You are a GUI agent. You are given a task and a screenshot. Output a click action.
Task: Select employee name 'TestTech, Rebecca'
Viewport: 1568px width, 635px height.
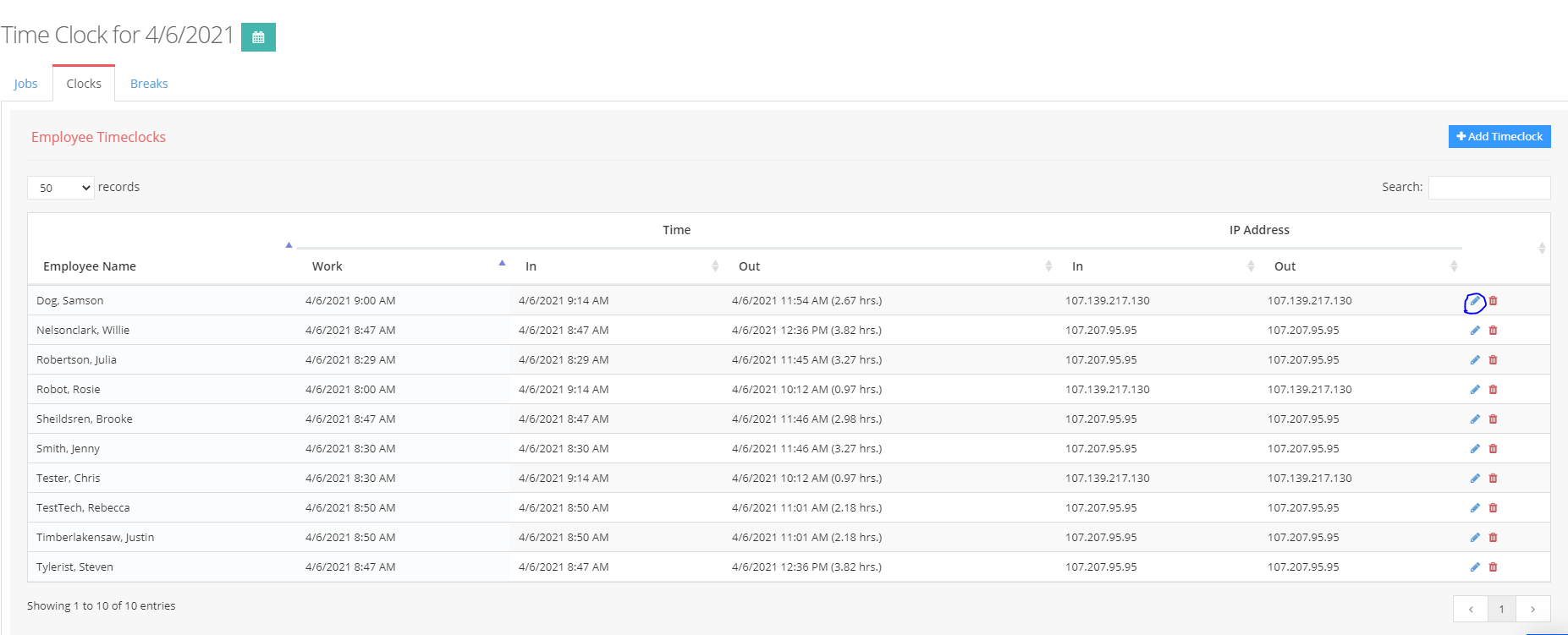(x=83, y=508)
